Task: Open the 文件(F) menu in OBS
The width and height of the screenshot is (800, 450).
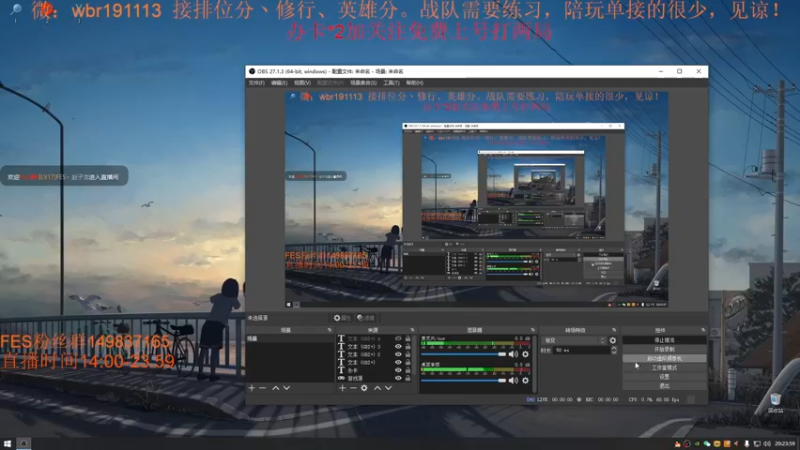Action: coord(256,83)
